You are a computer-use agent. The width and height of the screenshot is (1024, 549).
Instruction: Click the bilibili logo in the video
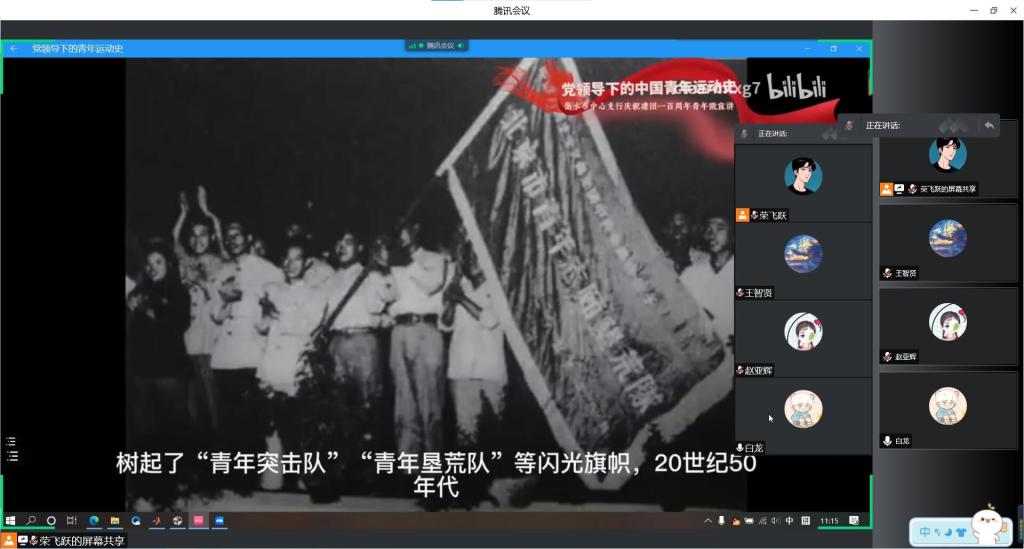pos(797,88)
